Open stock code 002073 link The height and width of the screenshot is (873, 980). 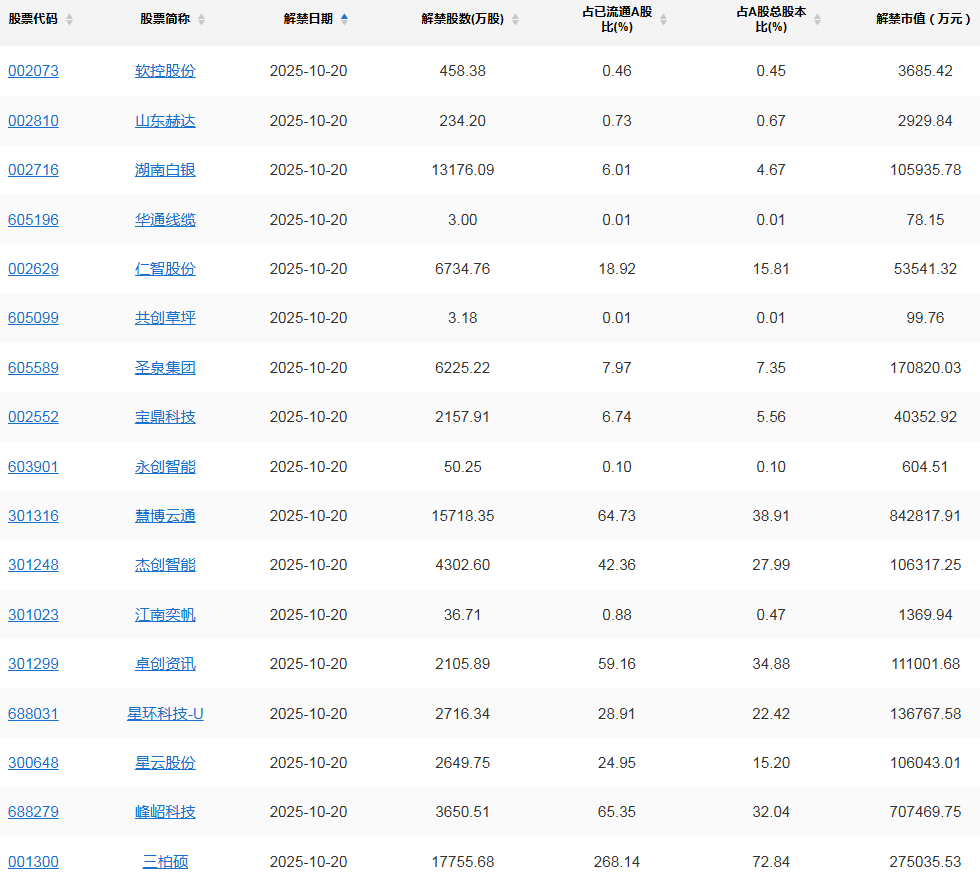33,71
